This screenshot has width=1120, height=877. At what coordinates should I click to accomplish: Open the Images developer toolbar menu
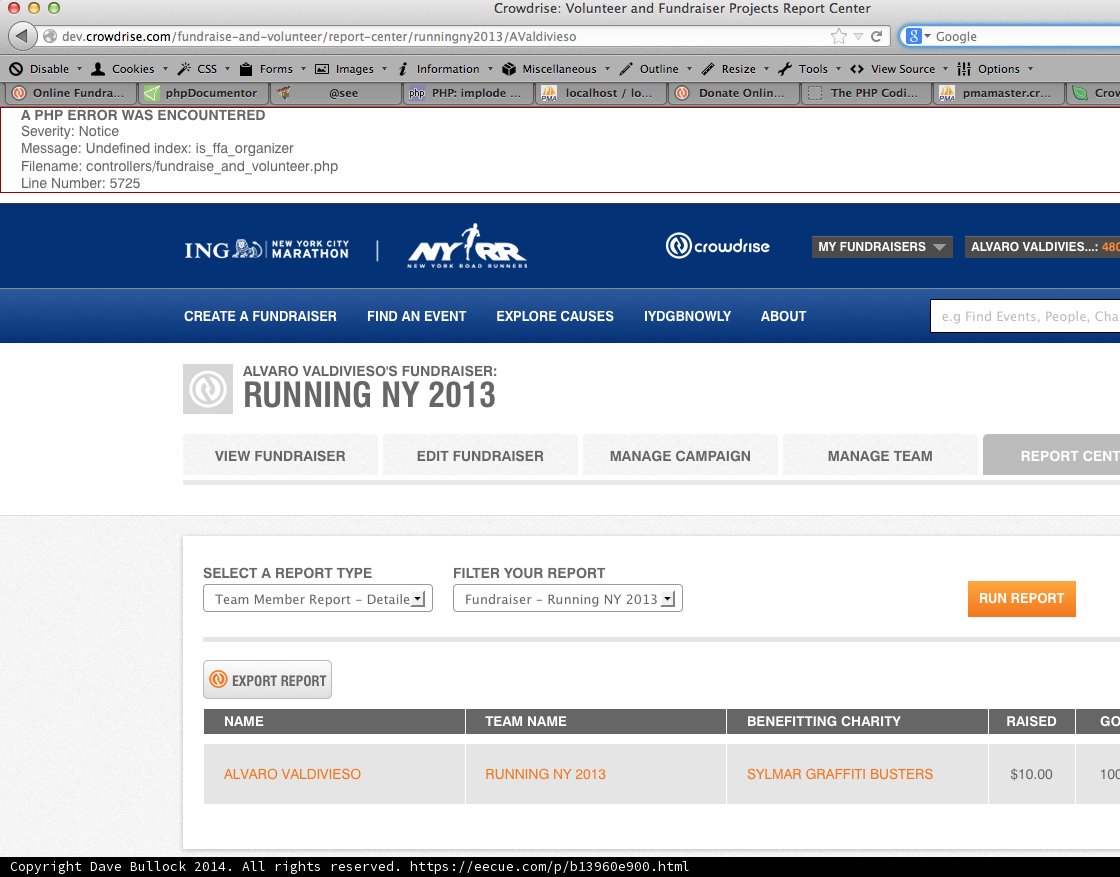pyautogui.click(x=351, y=69)
